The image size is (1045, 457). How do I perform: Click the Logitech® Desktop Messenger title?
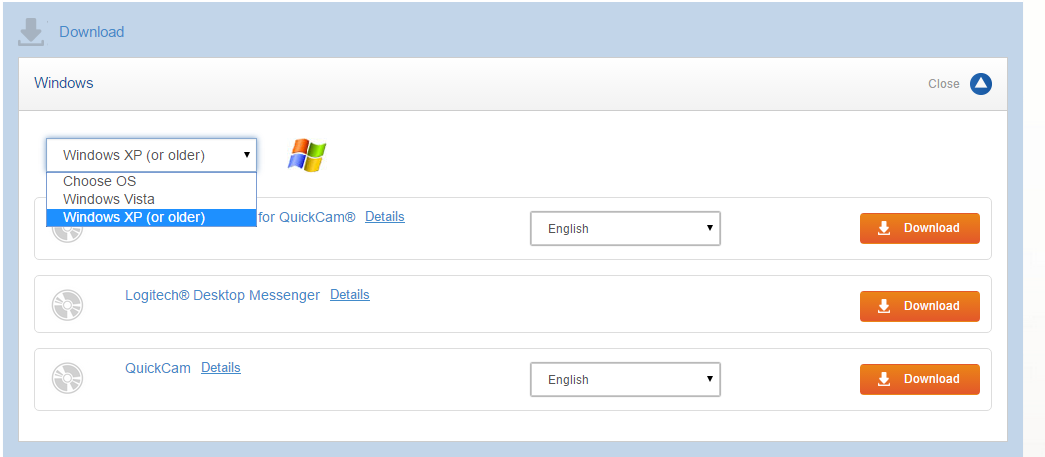[223, 294]
